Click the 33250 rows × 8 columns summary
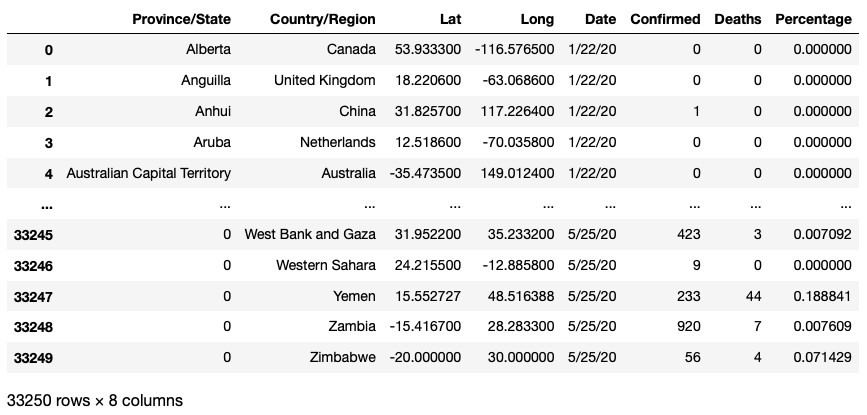Screen dimensions: 867x415 click(x=95, y=400)
